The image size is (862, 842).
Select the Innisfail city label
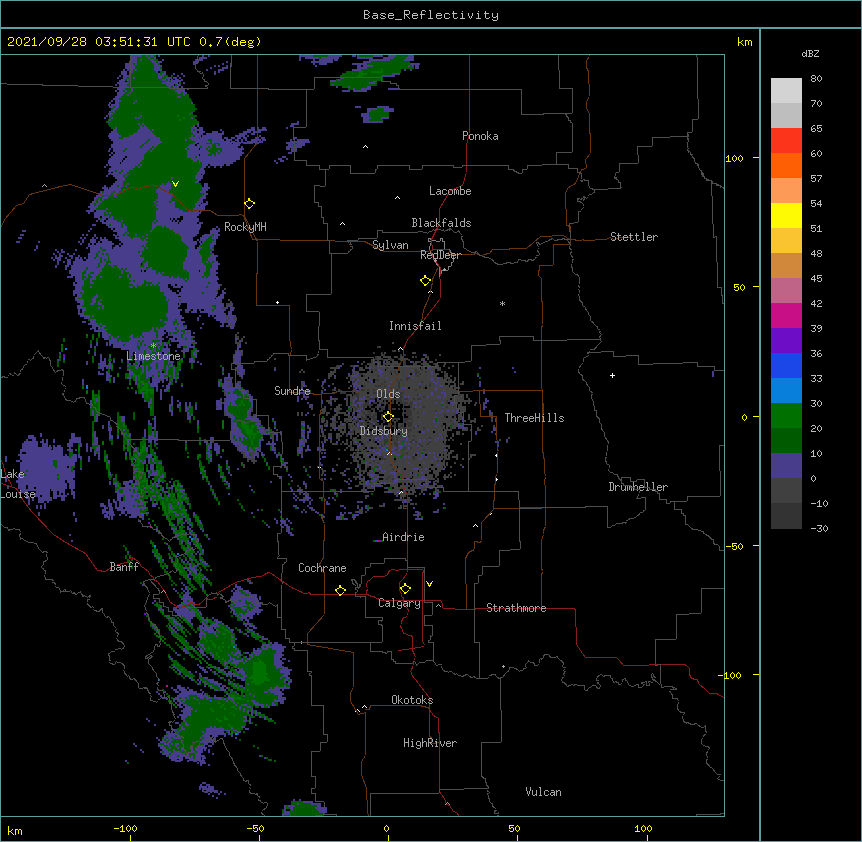415,326
